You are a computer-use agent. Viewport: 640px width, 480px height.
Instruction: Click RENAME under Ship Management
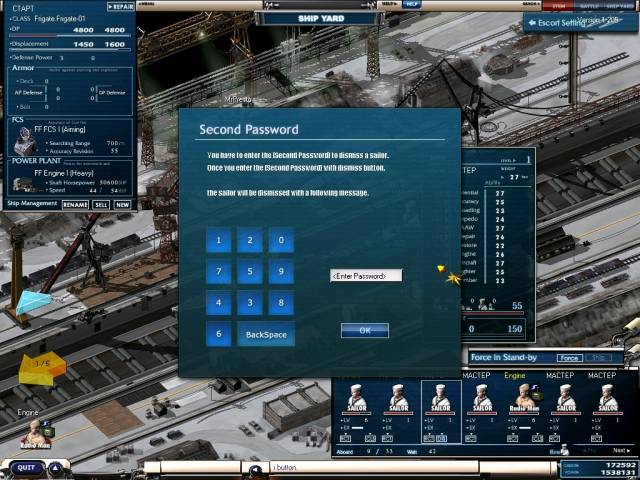[76, 205]
